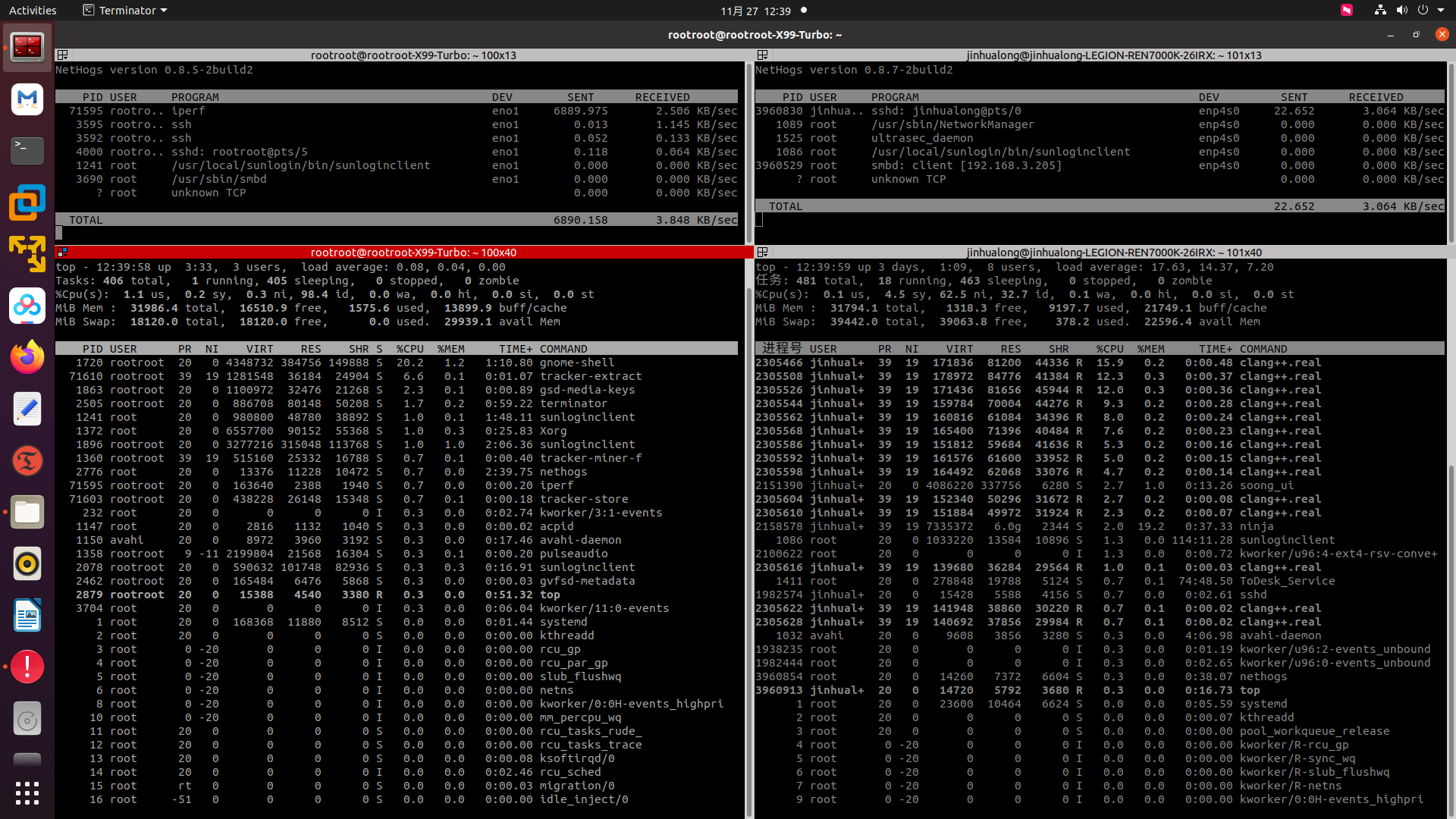The width and height of the screenshot is (1456, 819).
Task: Click group icon of top-left NetHogs pane
Action: click(x=63, y=55)
